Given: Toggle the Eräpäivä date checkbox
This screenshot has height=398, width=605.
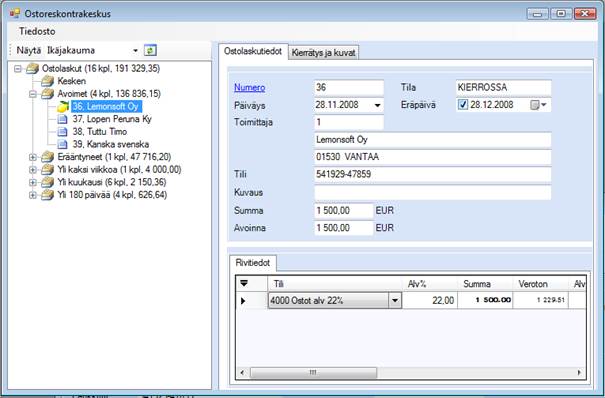Looking at the screenshot, I should 463,105.
